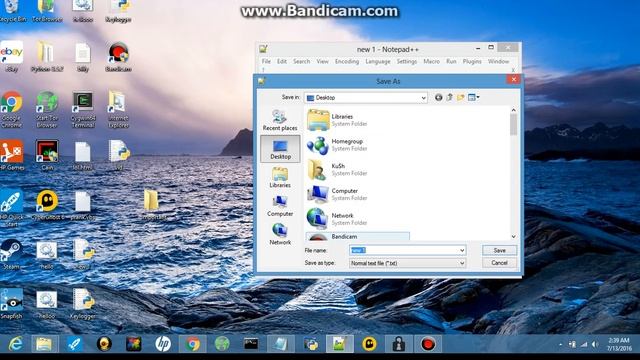Viewport: 640px width, 360px height.
Task: Click the taskbar clock showing 2:39 AM
Action: [x=619, y=344]
